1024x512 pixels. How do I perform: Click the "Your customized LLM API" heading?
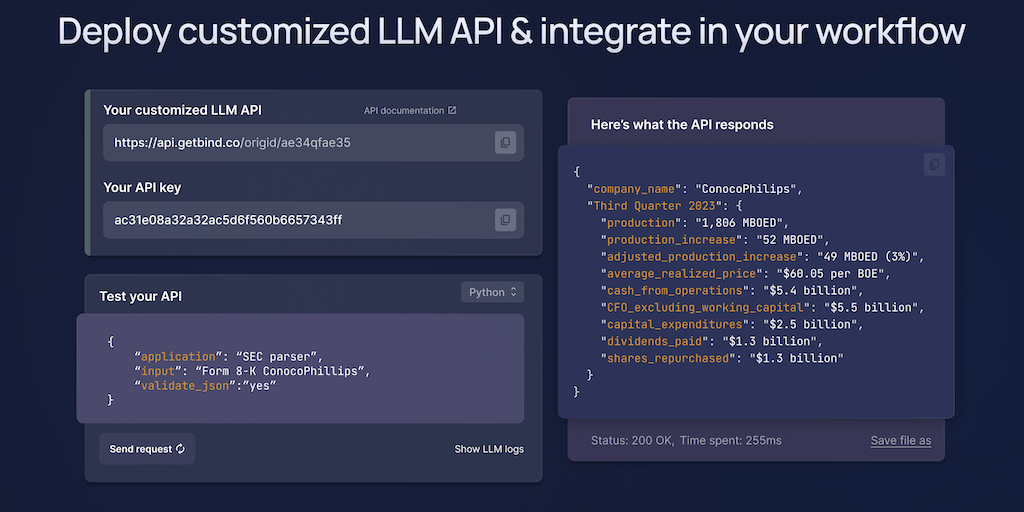[182, 110]
